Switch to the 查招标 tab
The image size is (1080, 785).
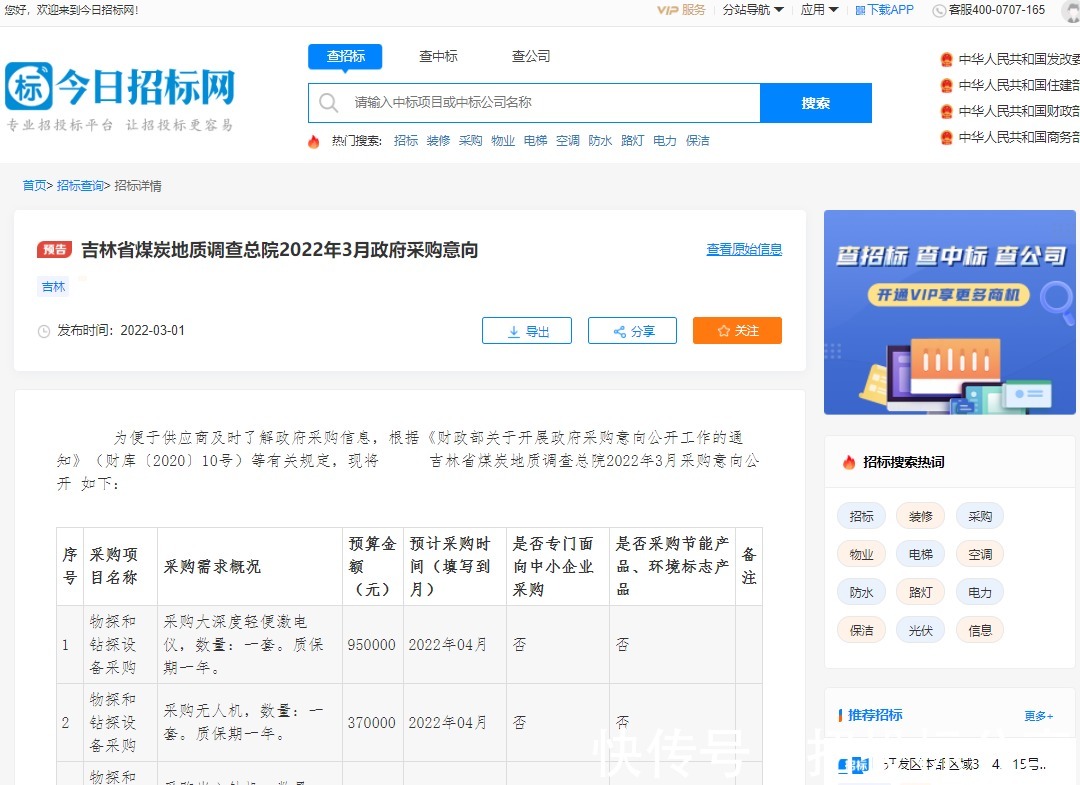pos(345,56)
